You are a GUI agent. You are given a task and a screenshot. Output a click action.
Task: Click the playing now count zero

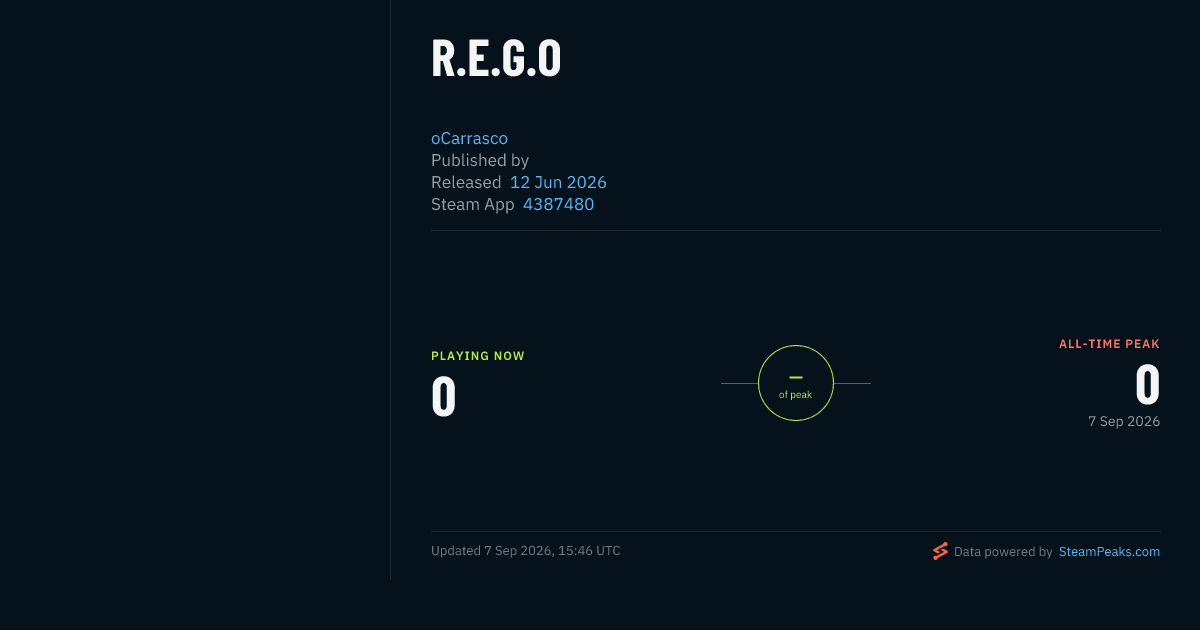pos(444,397)
